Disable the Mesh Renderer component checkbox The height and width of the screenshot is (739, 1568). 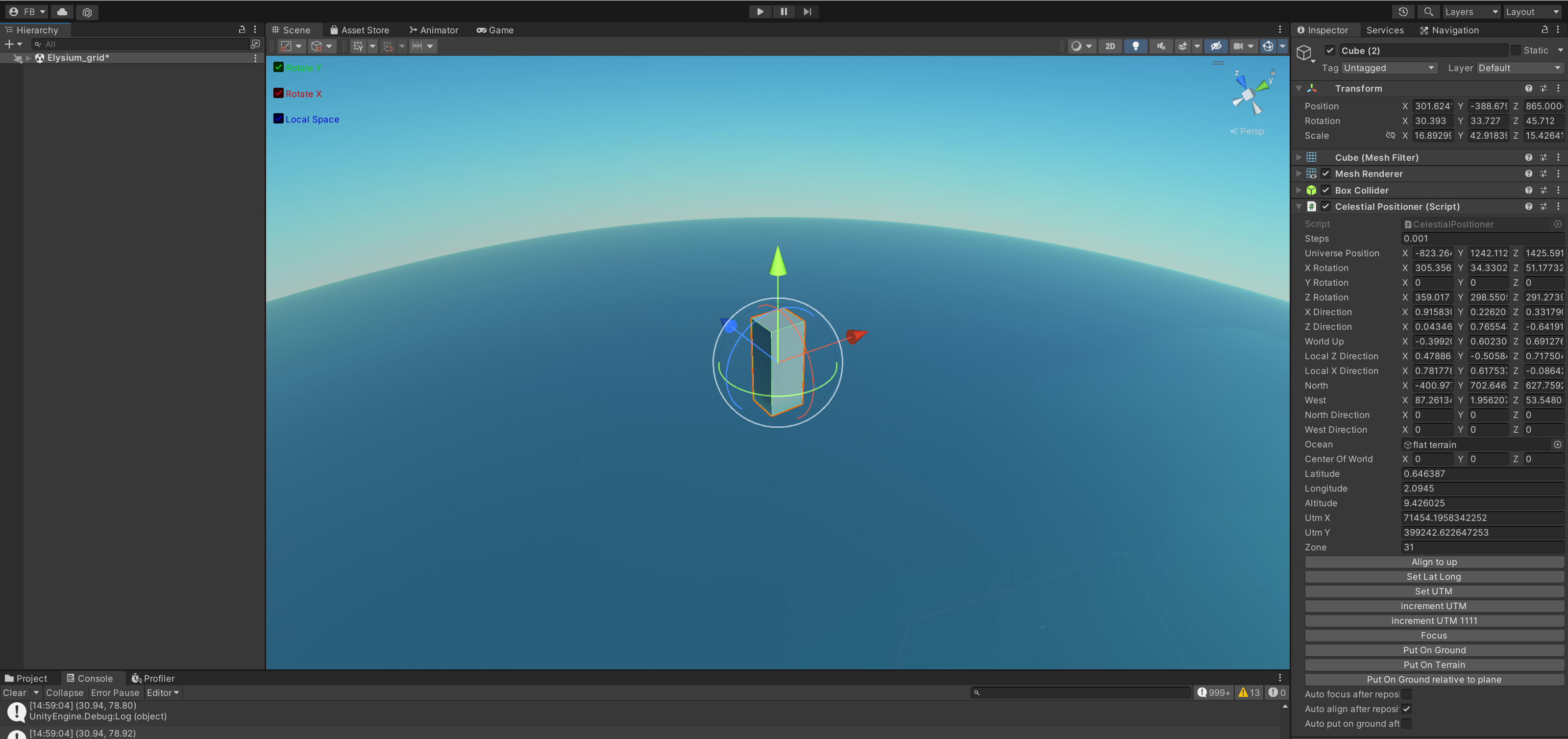click(1326, 173)
